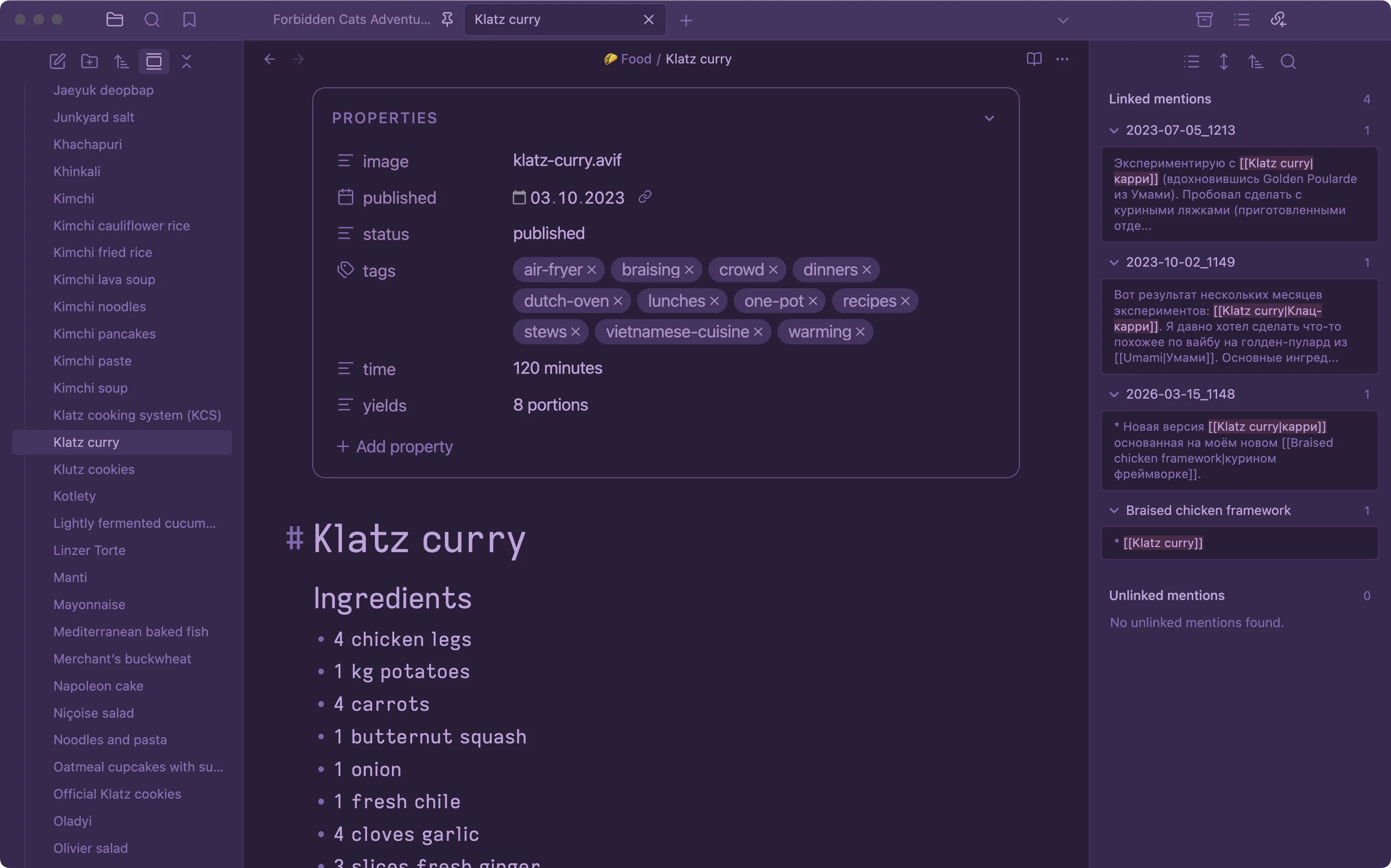Screen dimensions: 1391x868
Task: Open Mediterranean baked fish note
Action: (131, 632)
